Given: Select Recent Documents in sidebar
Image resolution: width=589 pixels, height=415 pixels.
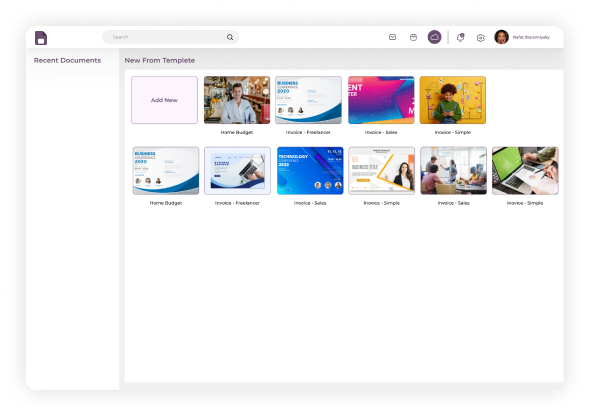Looking at the screenshot, I should point(68,60).
